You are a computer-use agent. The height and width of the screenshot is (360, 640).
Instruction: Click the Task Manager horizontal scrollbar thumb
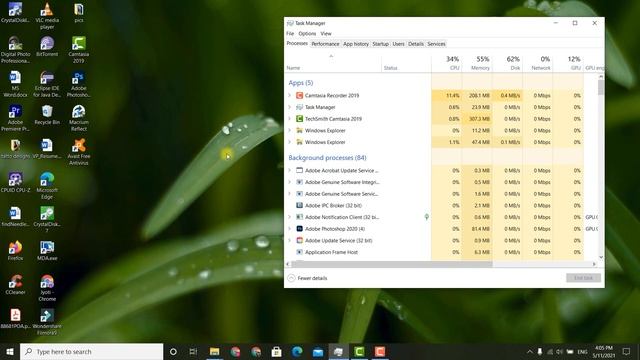392,264
